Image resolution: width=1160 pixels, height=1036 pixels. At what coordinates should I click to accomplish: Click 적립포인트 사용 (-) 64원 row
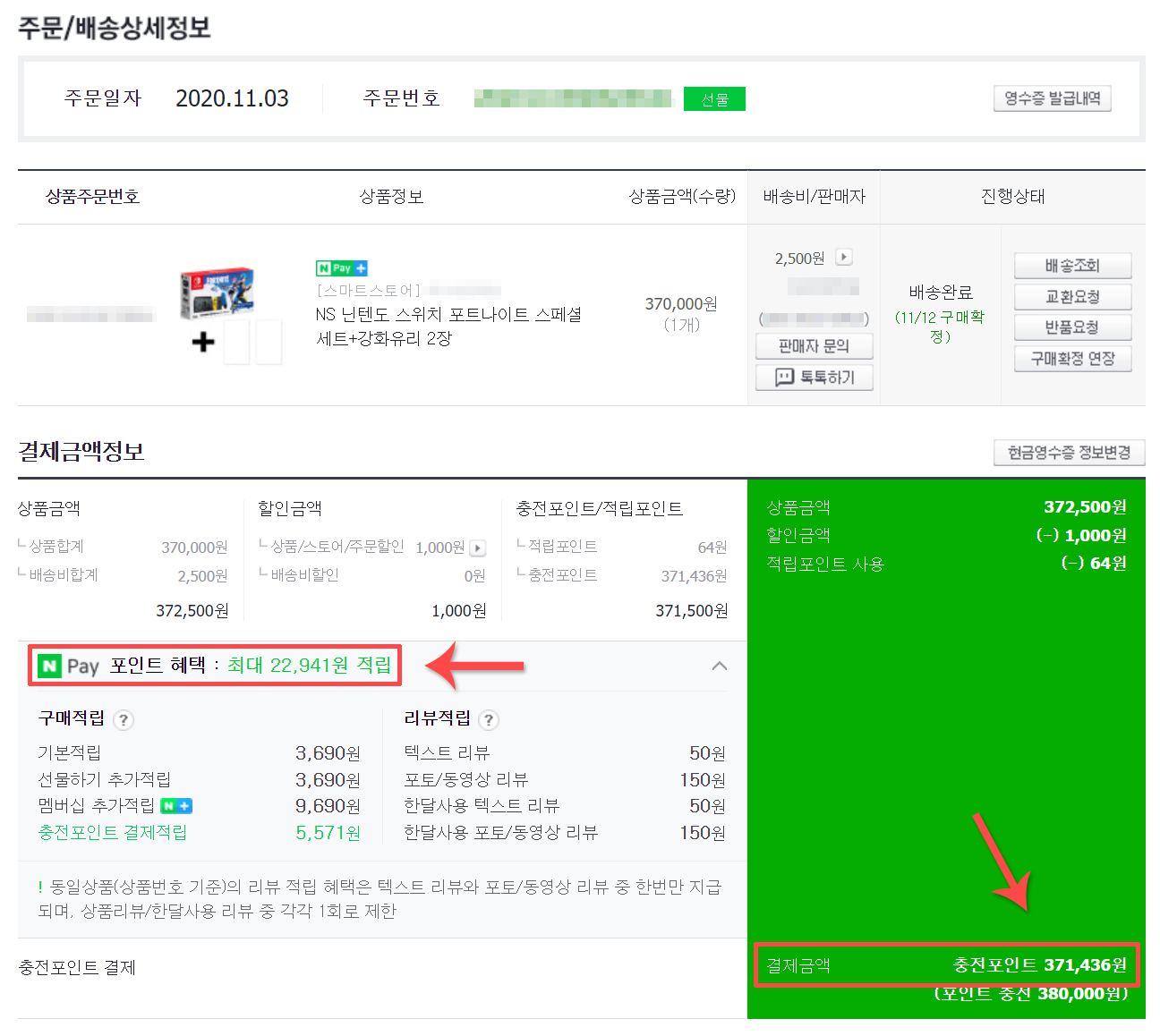[x=946, y=564]
